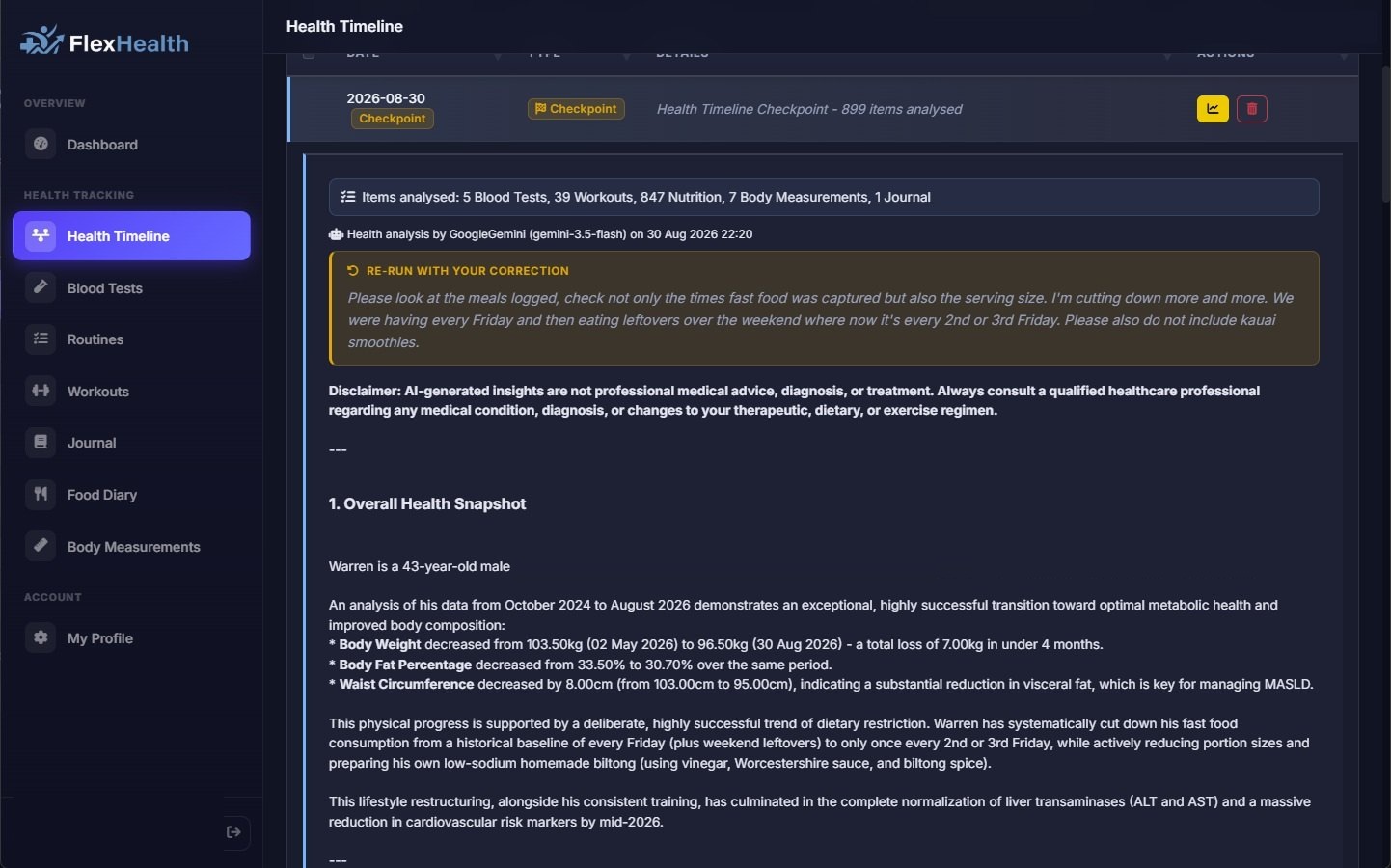
Task: Click the ACCOUNT section label
Action: (x=53, y=597)
